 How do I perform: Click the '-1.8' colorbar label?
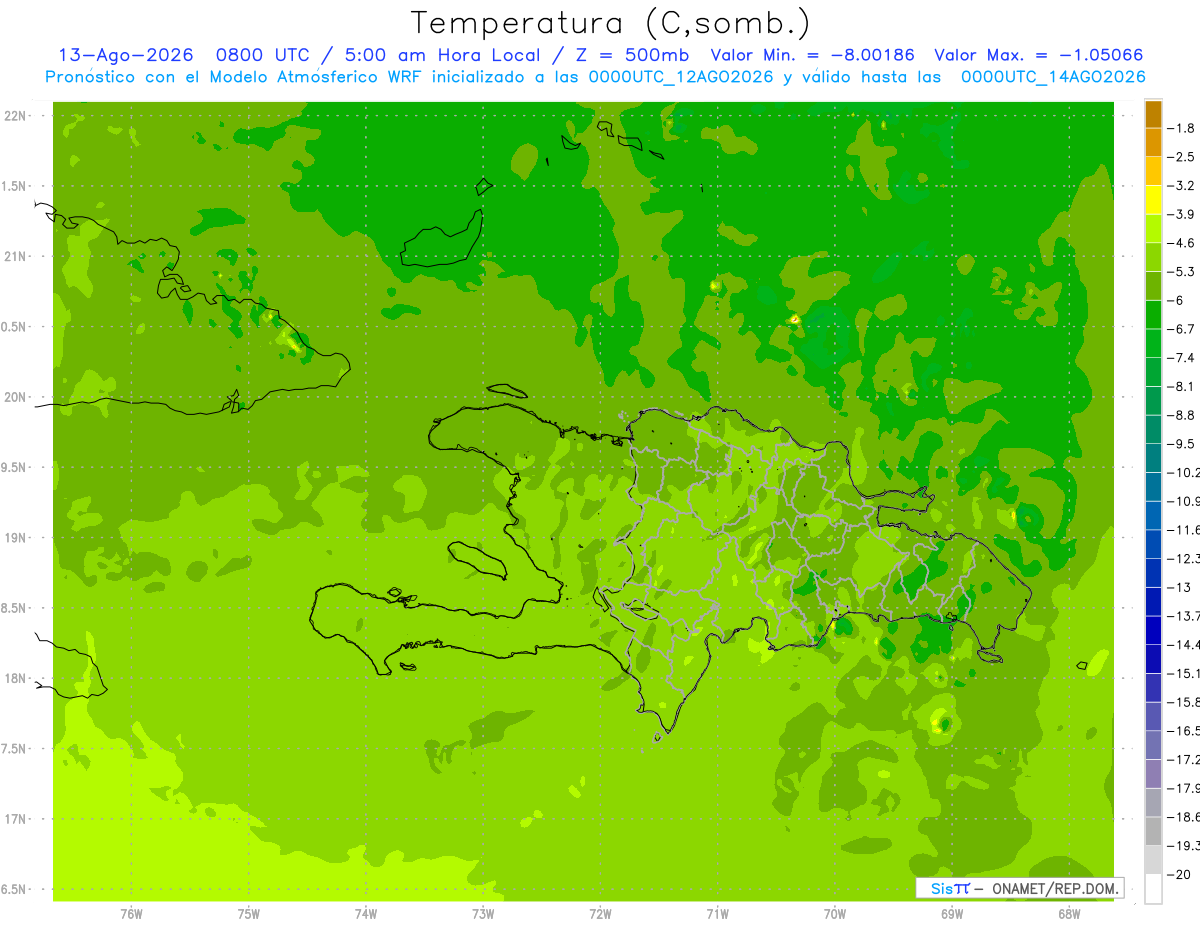tap(1182, 128)
